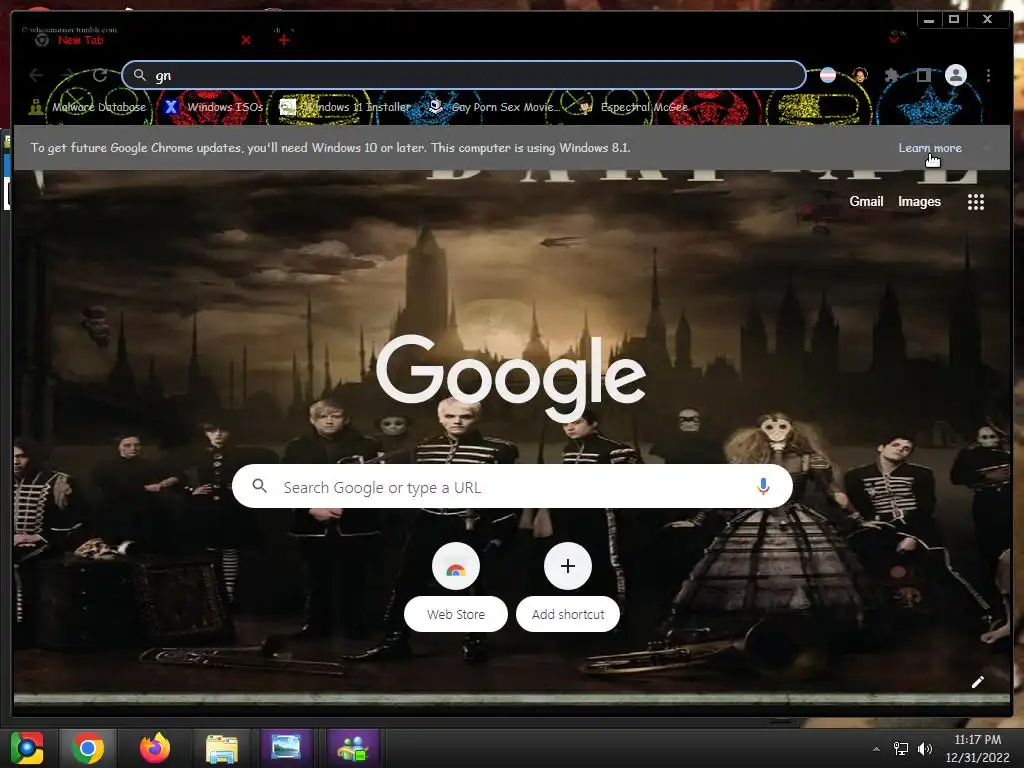Click the magnifier icon in Google search box
The width and height of the screenshot is (1024, 768).
tap(259, 487)
